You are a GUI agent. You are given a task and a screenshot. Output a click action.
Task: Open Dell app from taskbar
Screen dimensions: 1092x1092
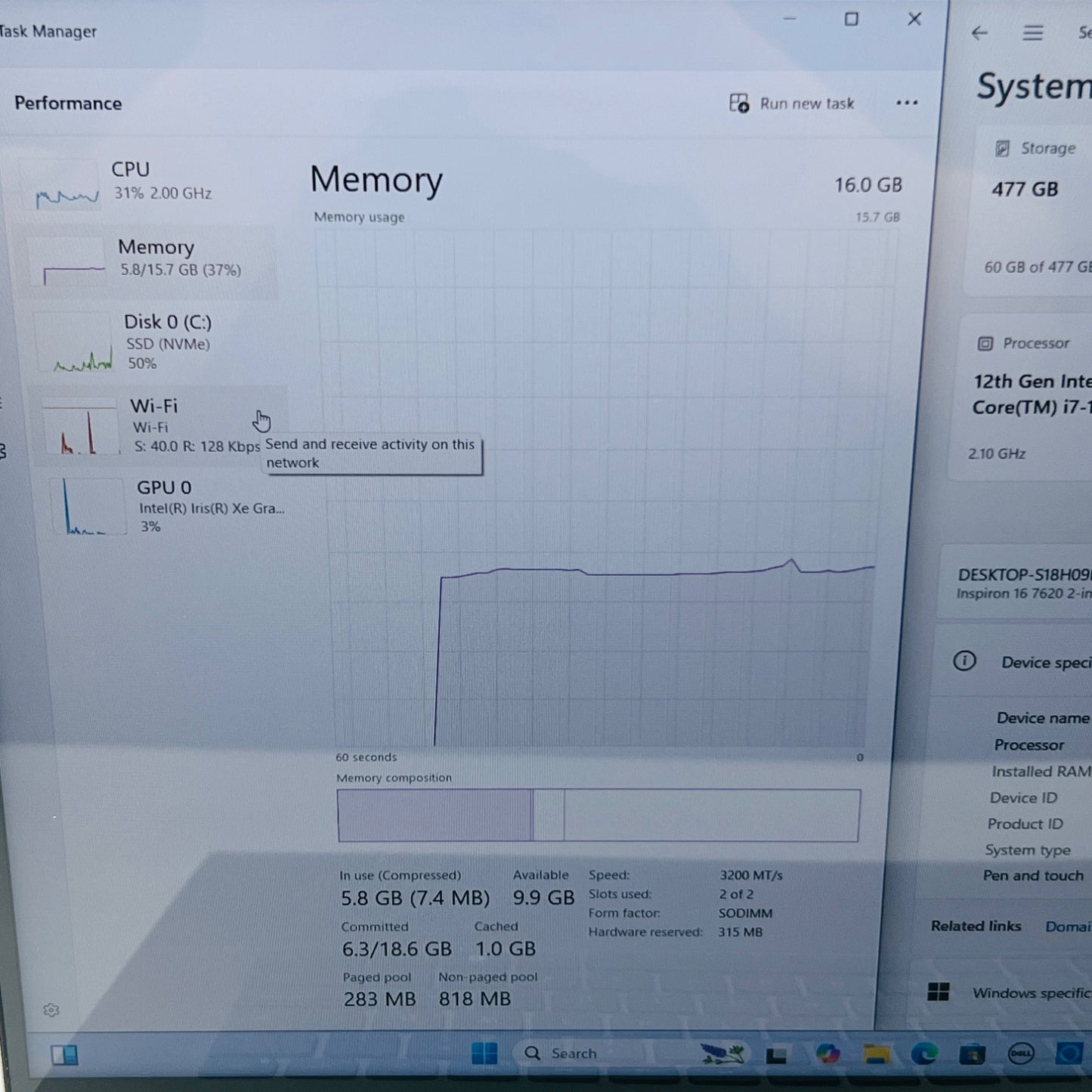click(1021, 1053)
